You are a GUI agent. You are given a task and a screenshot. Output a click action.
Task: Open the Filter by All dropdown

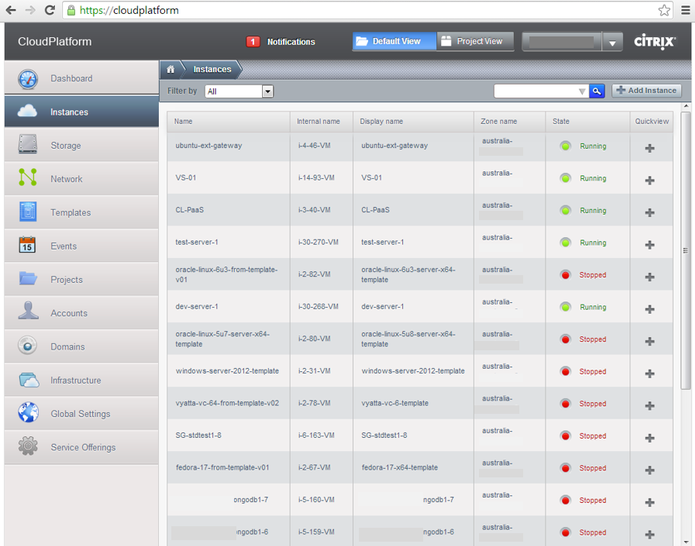[x=239, y=91]
